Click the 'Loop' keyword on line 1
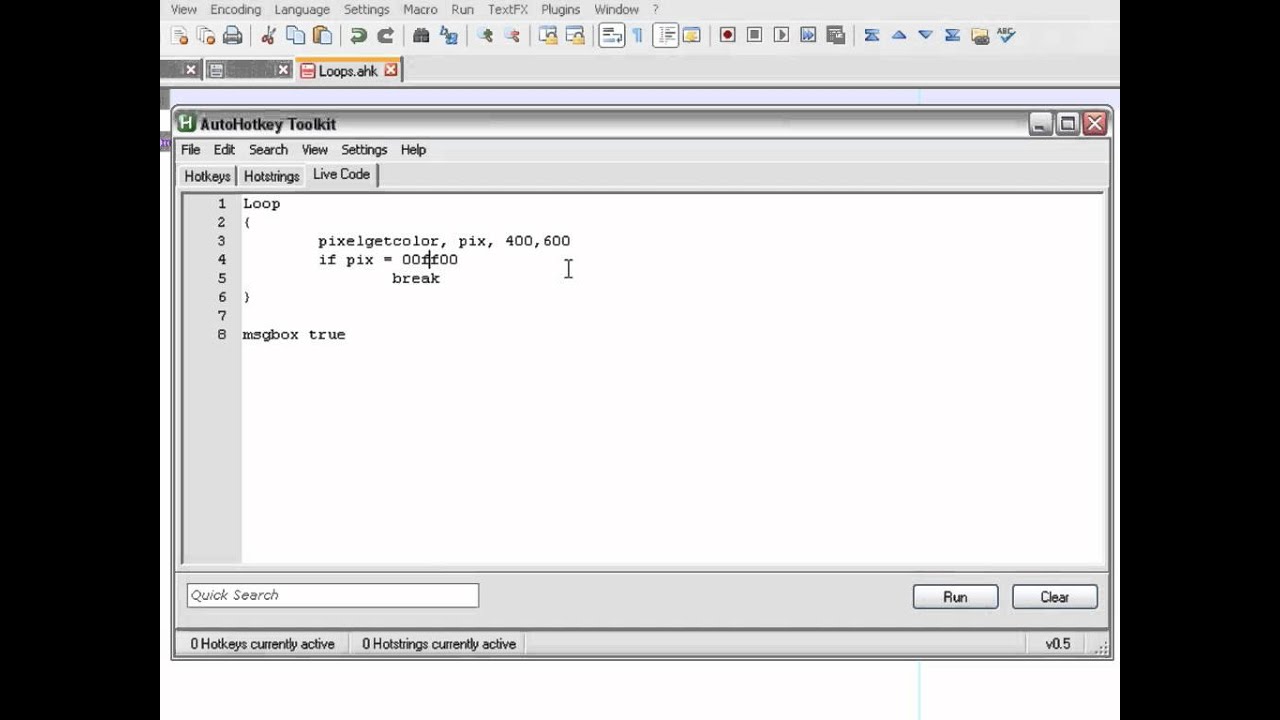The image size is (1280, 720). click(x=262, y=204)
